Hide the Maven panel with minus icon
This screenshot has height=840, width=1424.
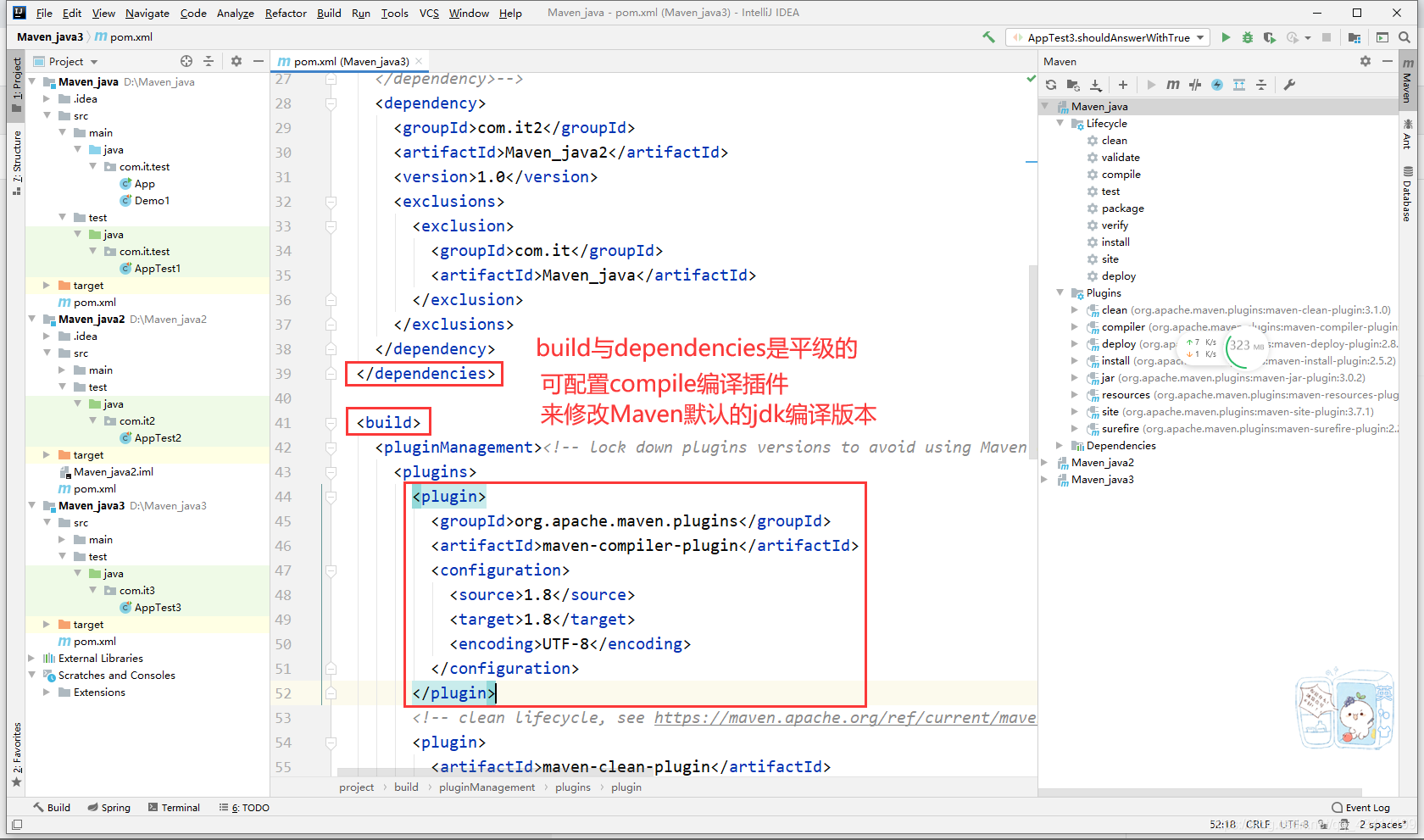click(x=1387, y=61)
